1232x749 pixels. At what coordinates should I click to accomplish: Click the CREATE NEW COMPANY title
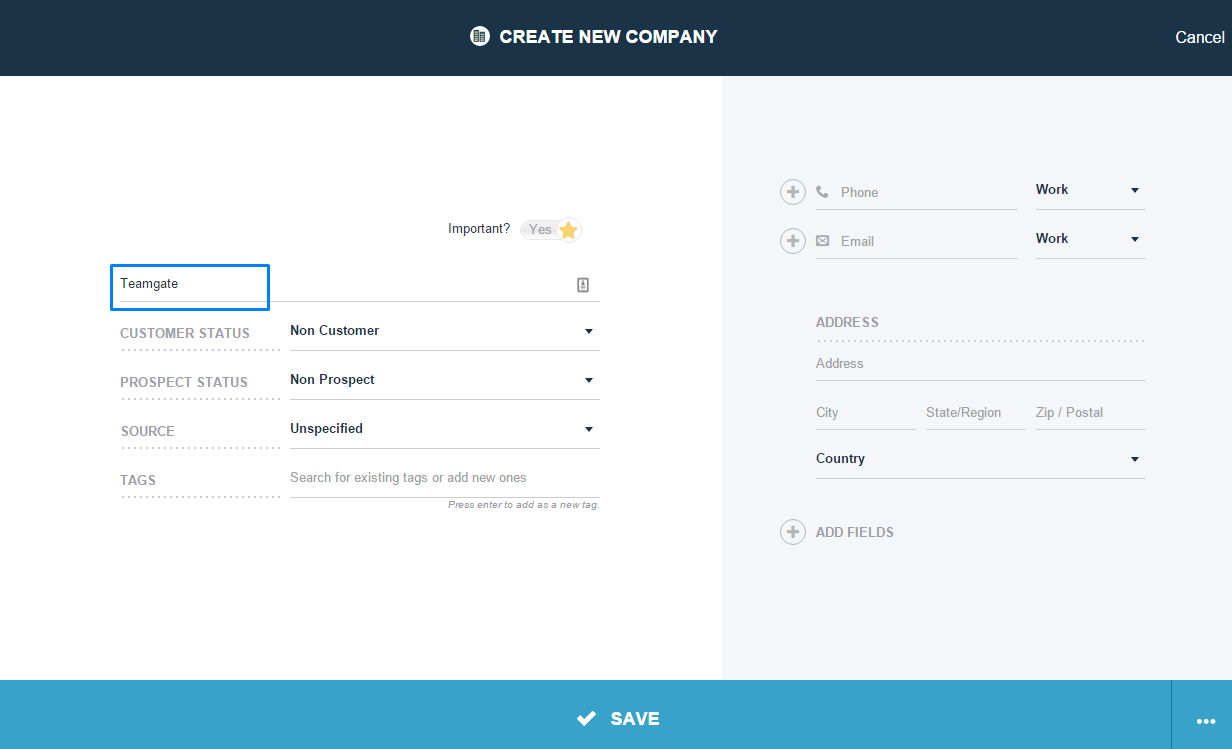[x=608, y=37]
